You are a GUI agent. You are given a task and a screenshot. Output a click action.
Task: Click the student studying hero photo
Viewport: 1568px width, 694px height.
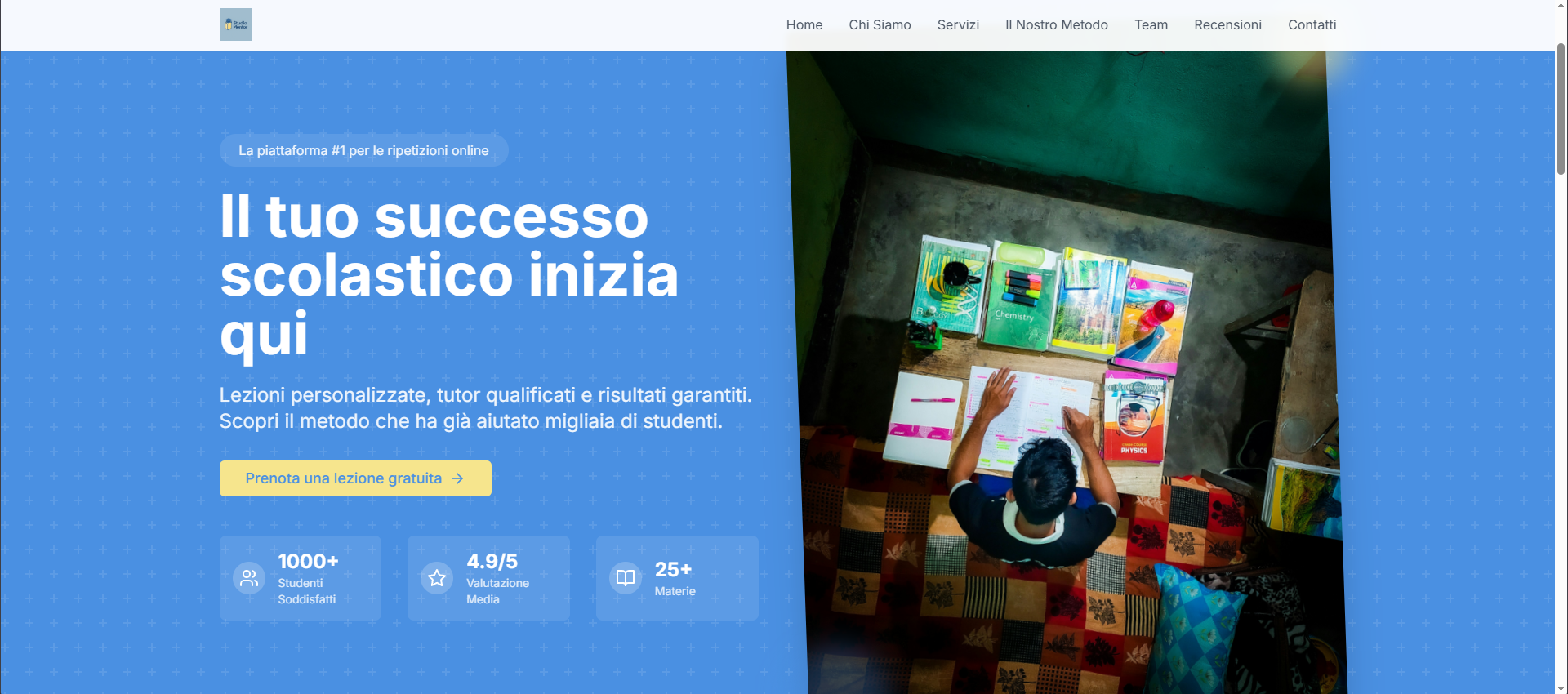point(1066,372)
